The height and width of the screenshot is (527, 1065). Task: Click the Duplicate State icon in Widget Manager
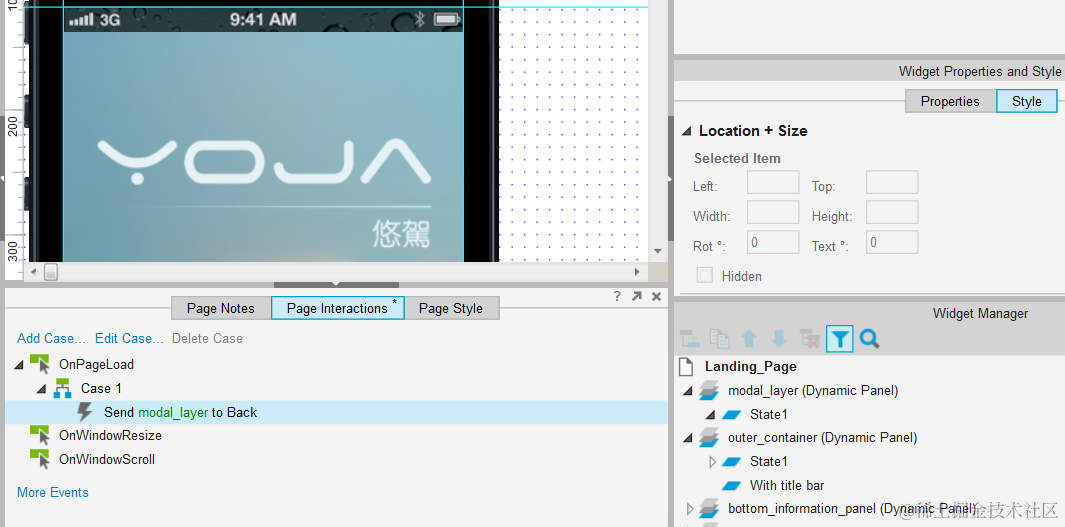coord(719,338)
